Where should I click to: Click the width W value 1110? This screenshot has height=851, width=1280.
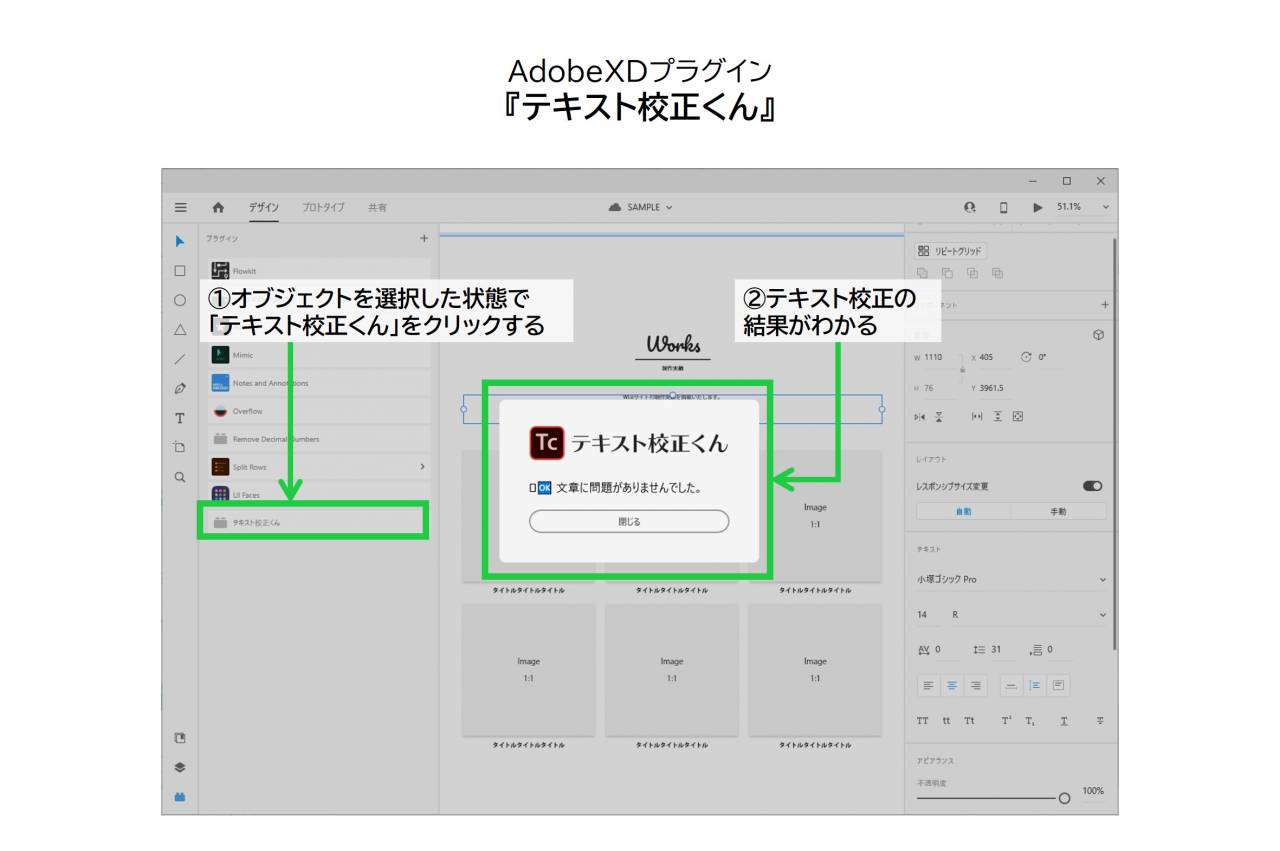(x=934, y=357)
